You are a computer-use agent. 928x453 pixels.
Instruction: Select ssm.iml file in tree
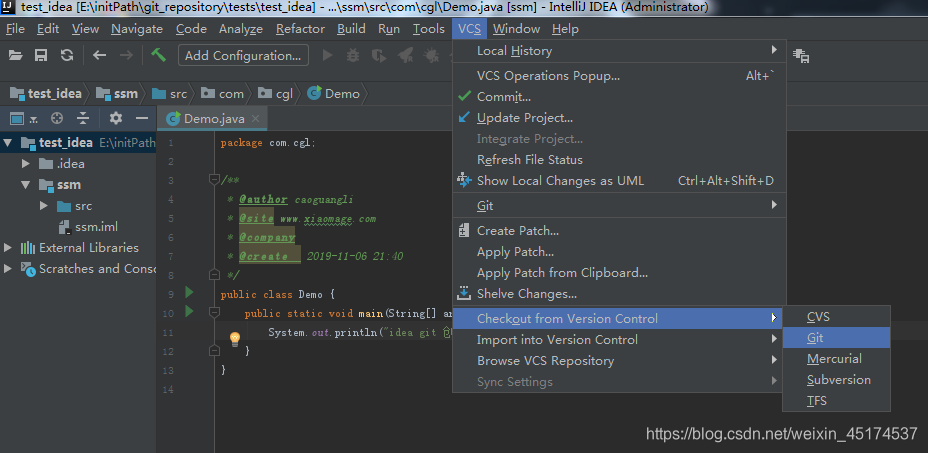pos(88,227)
